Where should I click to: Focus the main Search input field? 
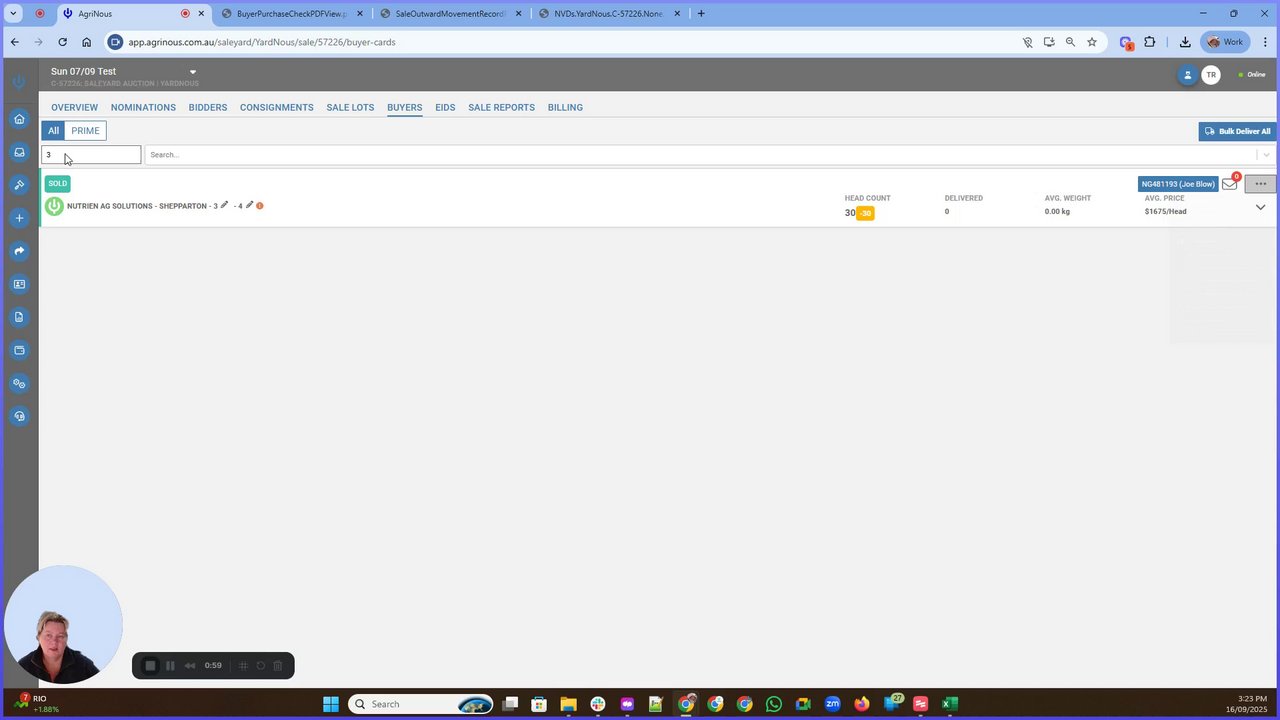(x=700, y=155)
